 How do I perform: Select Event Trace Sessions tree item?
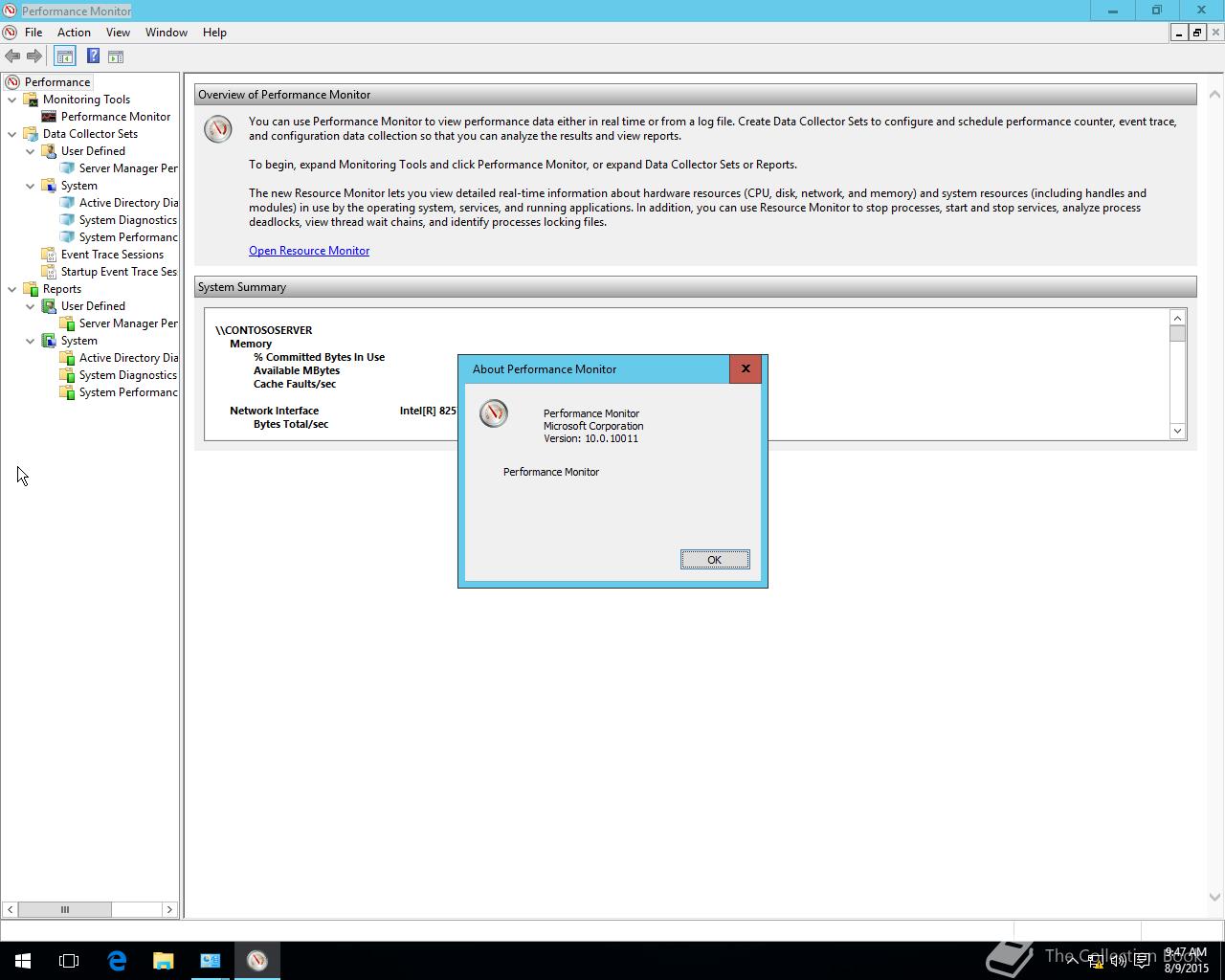point(112,255)
